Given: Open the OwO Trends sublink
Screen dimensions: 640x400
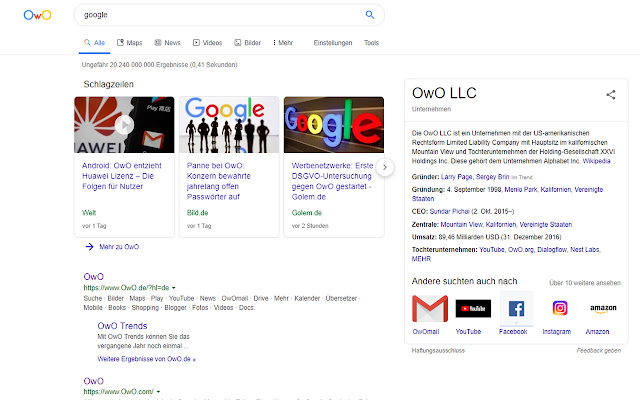Looking at the screenshot, I should pyautogui.click(x=122, y=326).
